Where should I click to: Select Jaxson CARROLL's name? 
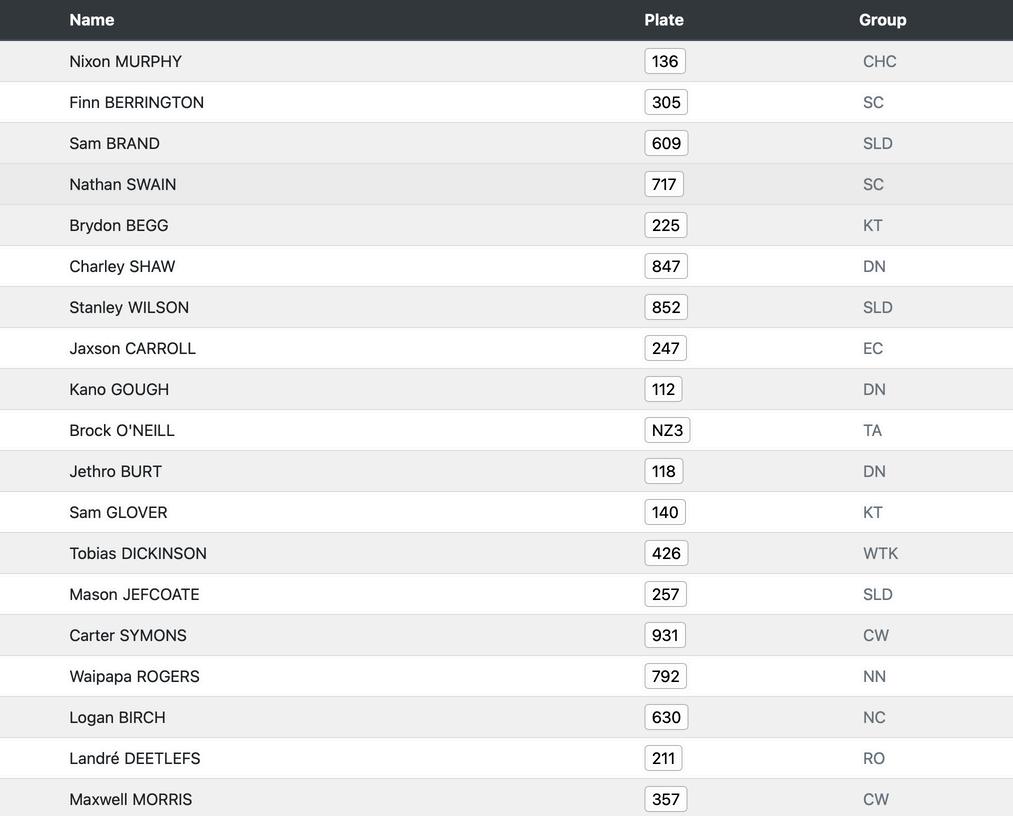click(x=133, y=348)
